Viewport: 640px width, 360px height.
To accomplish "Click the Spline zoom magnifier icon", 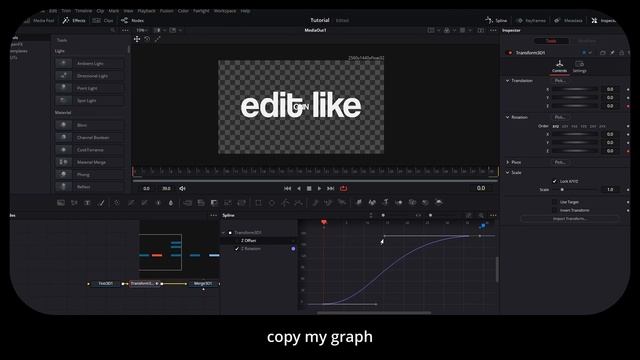I will pos(481,215).
